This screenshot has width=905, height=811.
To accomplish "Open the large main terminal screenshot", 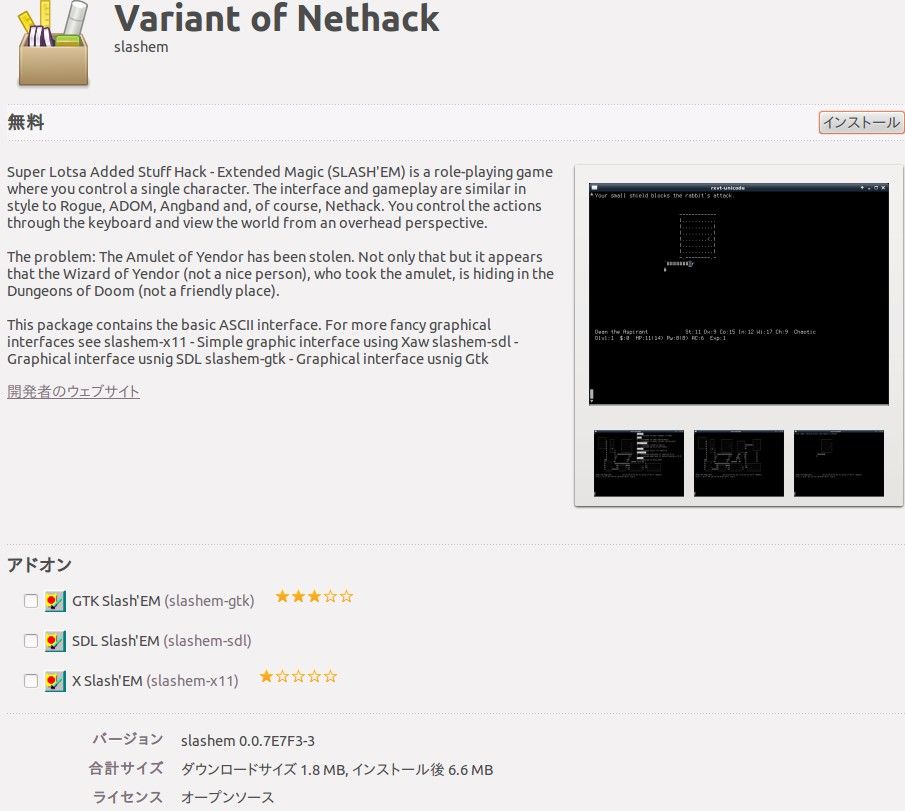I will coord(738,294).
